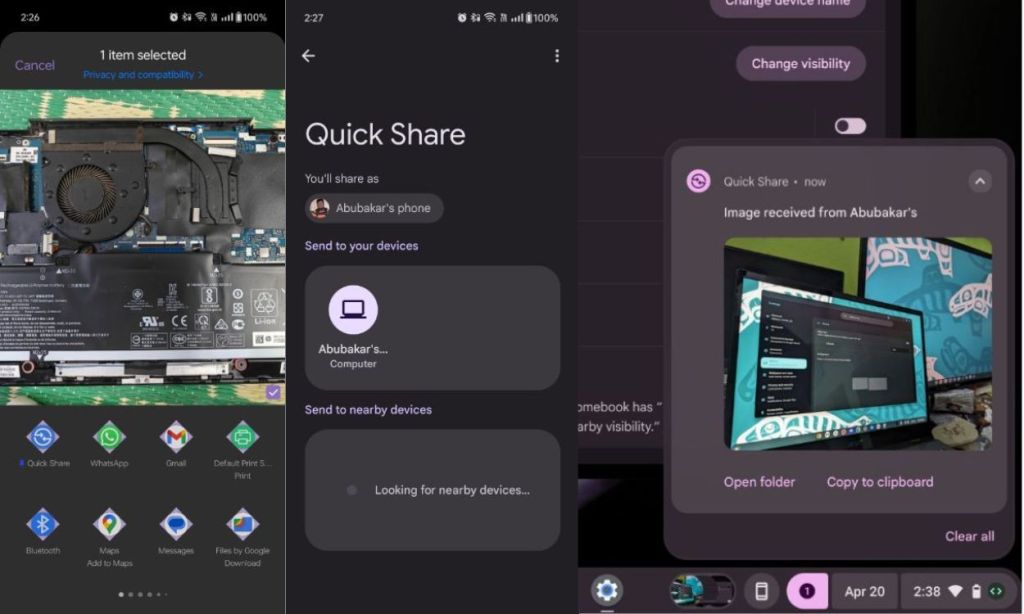The height and width of the screenshot is (614, 1024).
Task: Open quick settings from 2:38 clock
Action: pyautogui.click(x=927, y=592)
